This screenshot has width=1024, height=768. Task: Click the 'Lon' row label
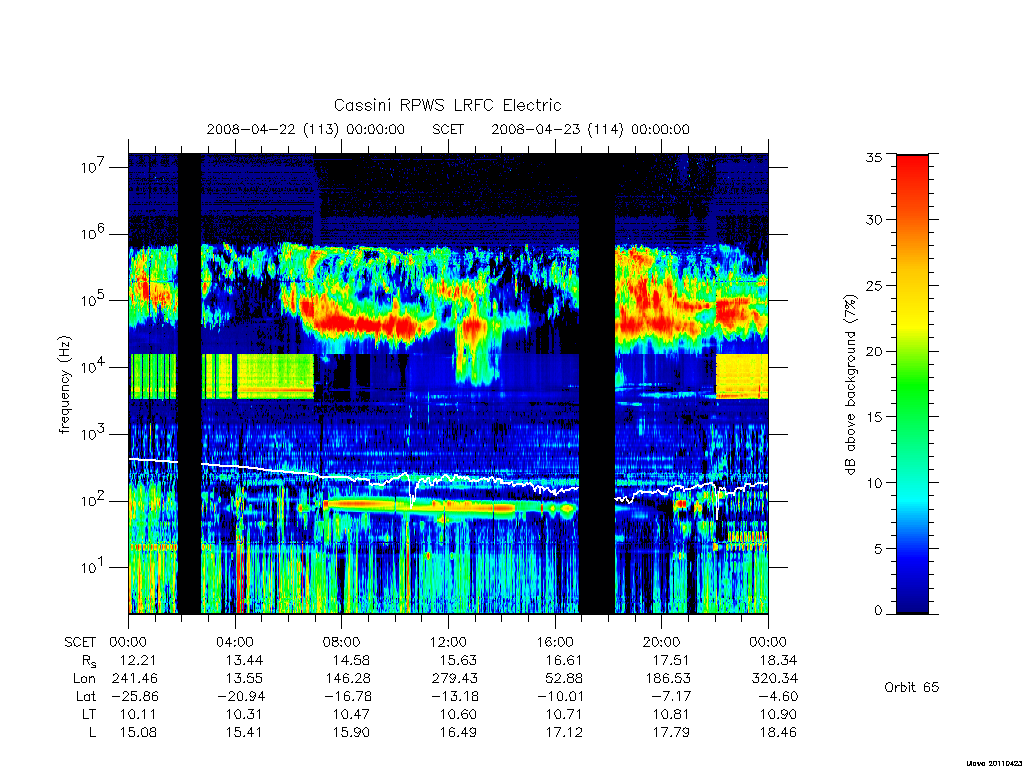(x=84, y=679)
